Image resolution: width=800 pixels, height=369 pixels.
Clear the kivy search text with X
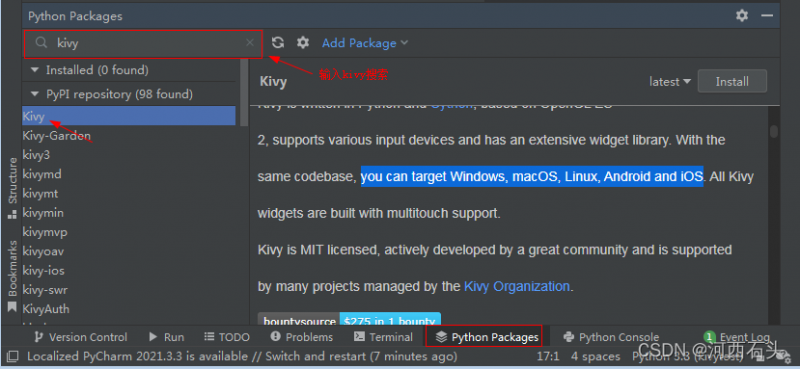pos(249,43)
